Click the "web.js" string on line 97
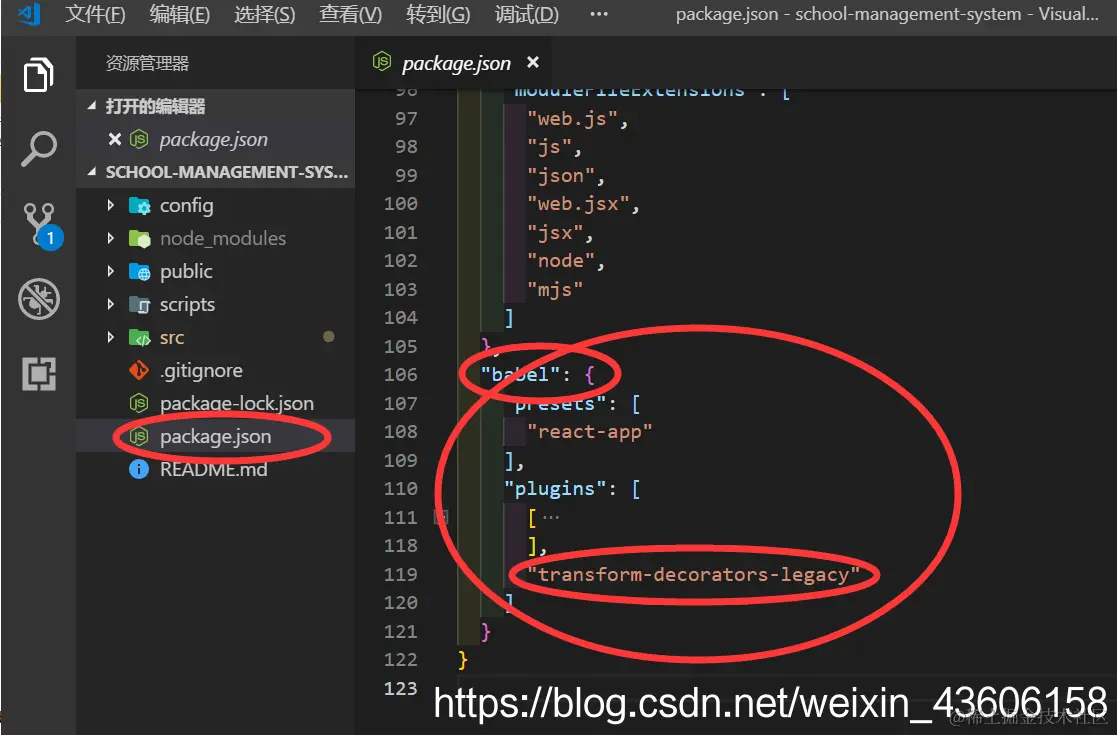Image resolution: width=1117 pixels, height=735 pixels. (x=572, y=119)
